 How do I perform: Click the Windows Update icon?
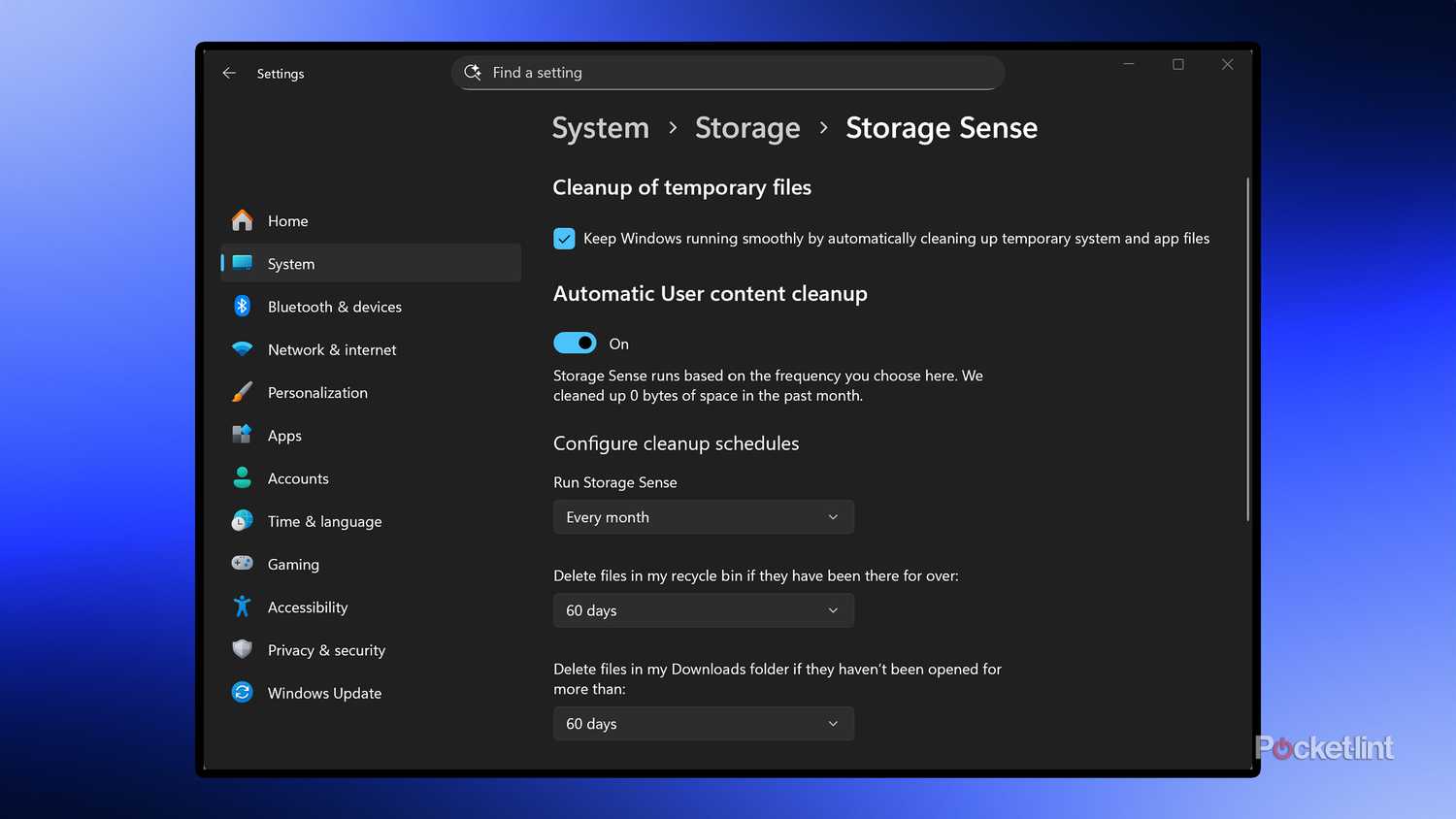[241, 692]
